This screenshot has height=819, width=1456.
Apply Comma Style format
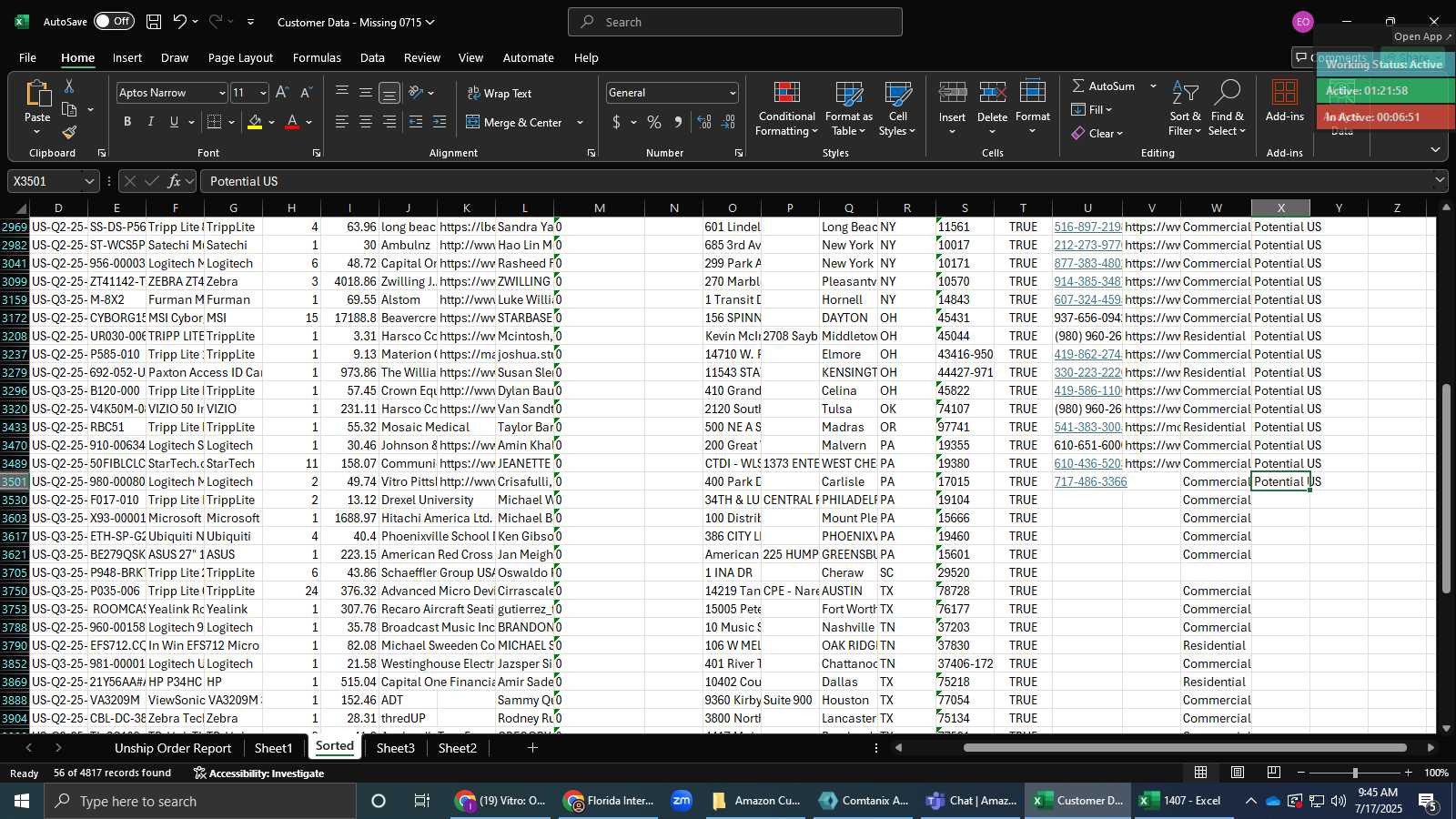678,122
